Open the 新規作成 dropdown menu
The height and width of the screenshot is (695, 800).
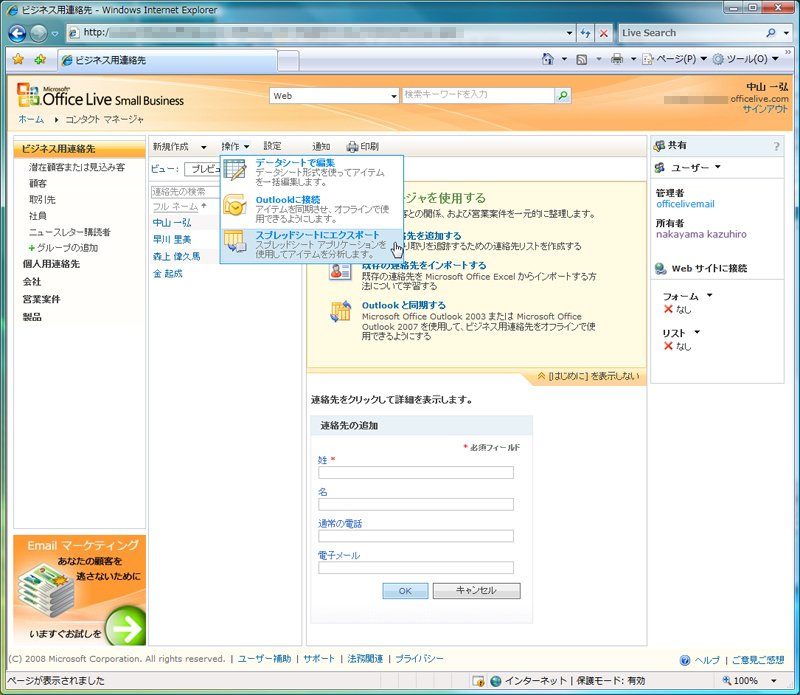pyautogui.click(x=204, y=147)
